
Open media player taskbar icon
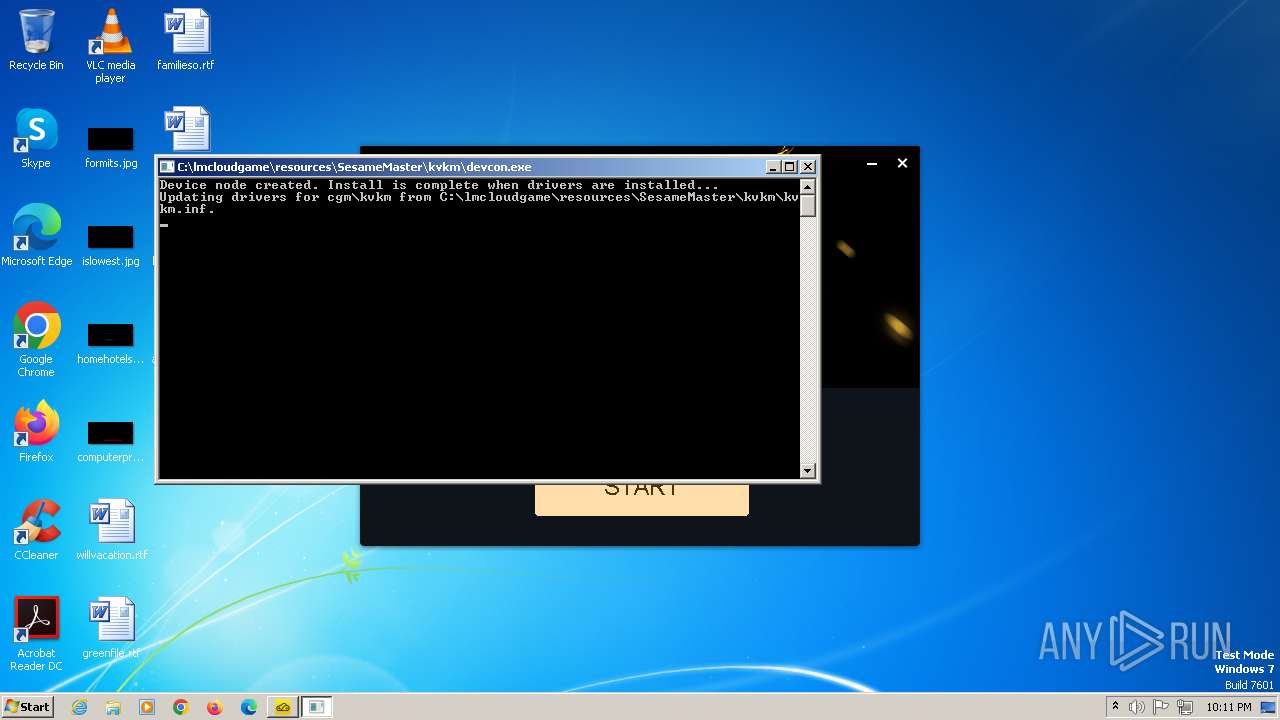tap(147, 707)
